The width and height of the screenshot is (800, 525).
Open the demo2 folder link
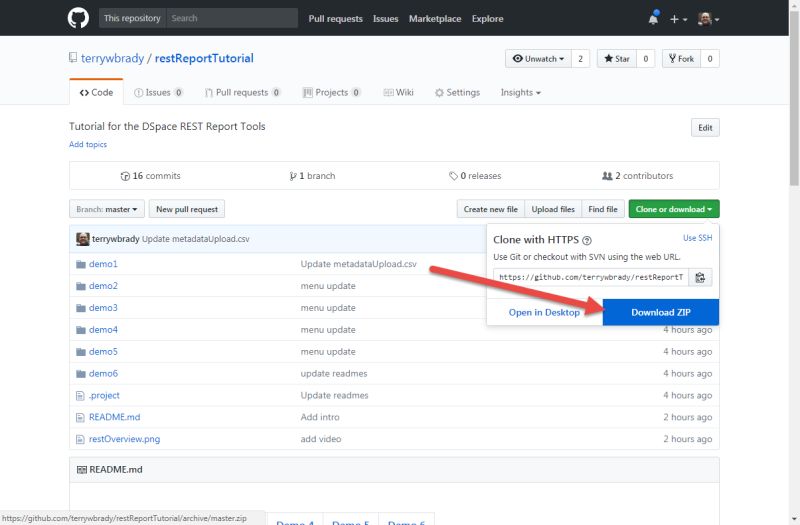[103, 286]
